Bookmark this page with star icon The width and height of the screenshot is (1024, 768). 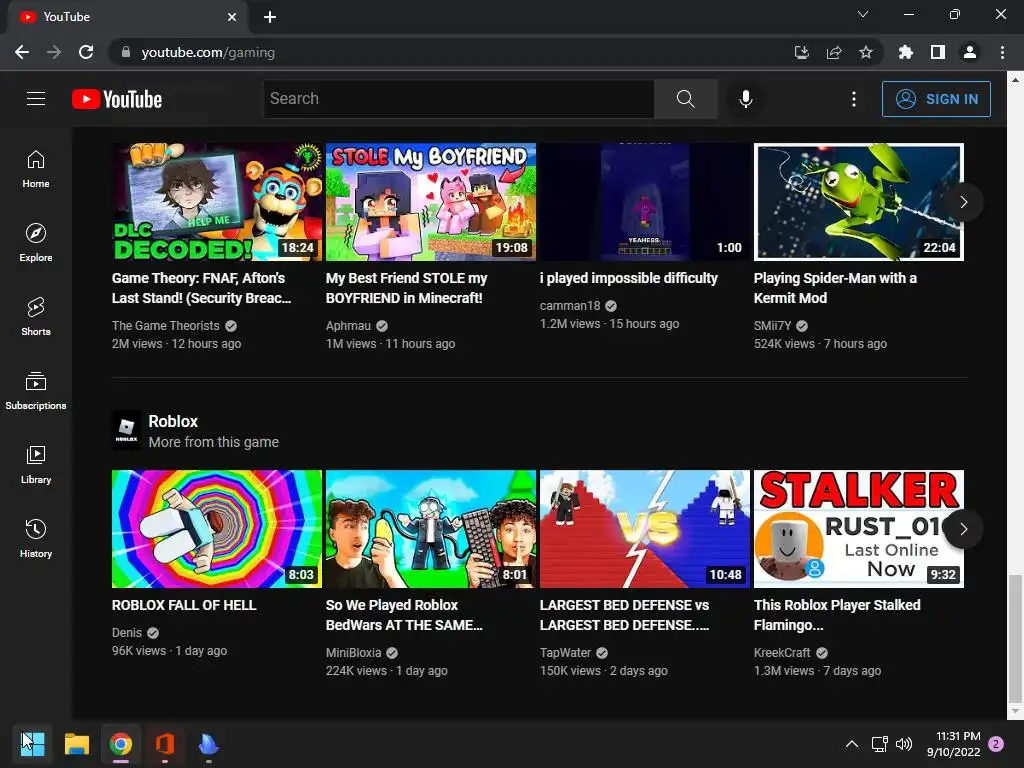tap(865, 52)
